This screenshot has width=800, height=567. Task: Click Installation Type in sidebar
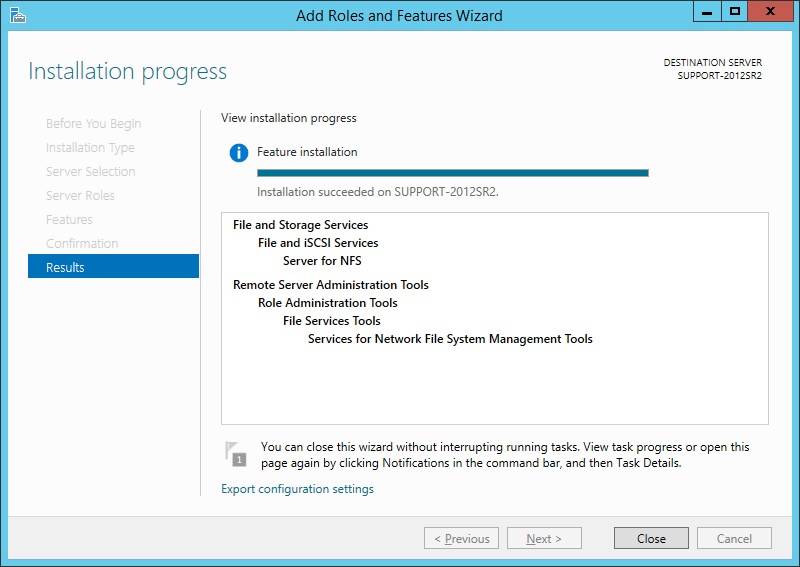(90, 148)
